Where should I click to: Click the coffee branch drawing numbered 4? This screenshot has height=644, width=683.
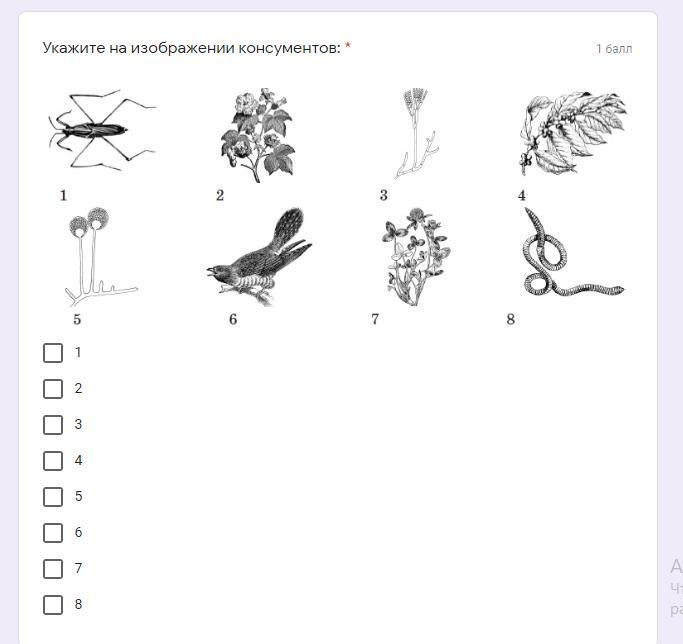click(x=573, y=133)
